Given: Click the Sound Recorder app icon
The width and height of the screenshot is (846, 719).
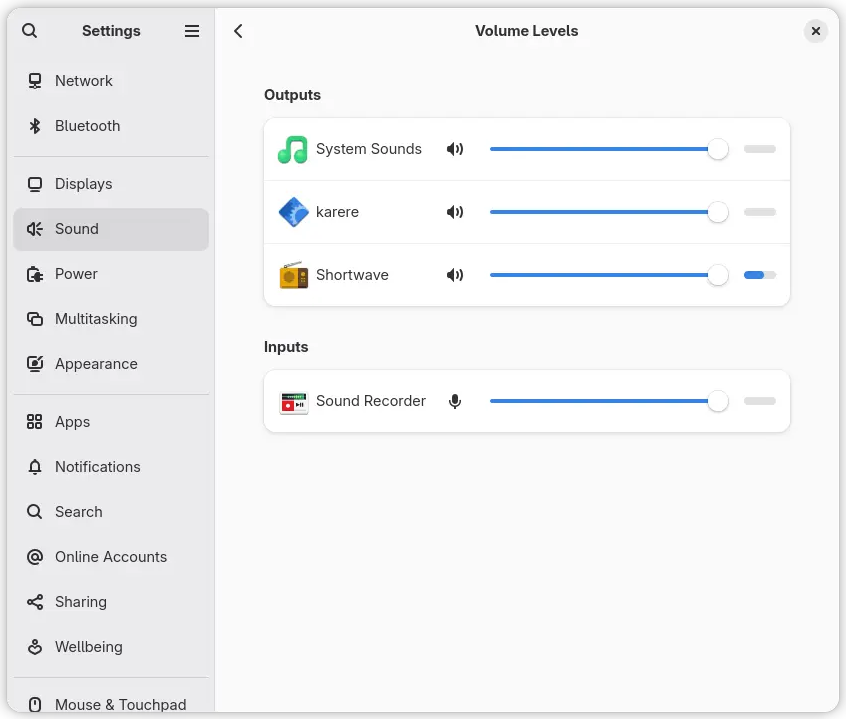Looking at the screenshot, I should click(293, 401).
